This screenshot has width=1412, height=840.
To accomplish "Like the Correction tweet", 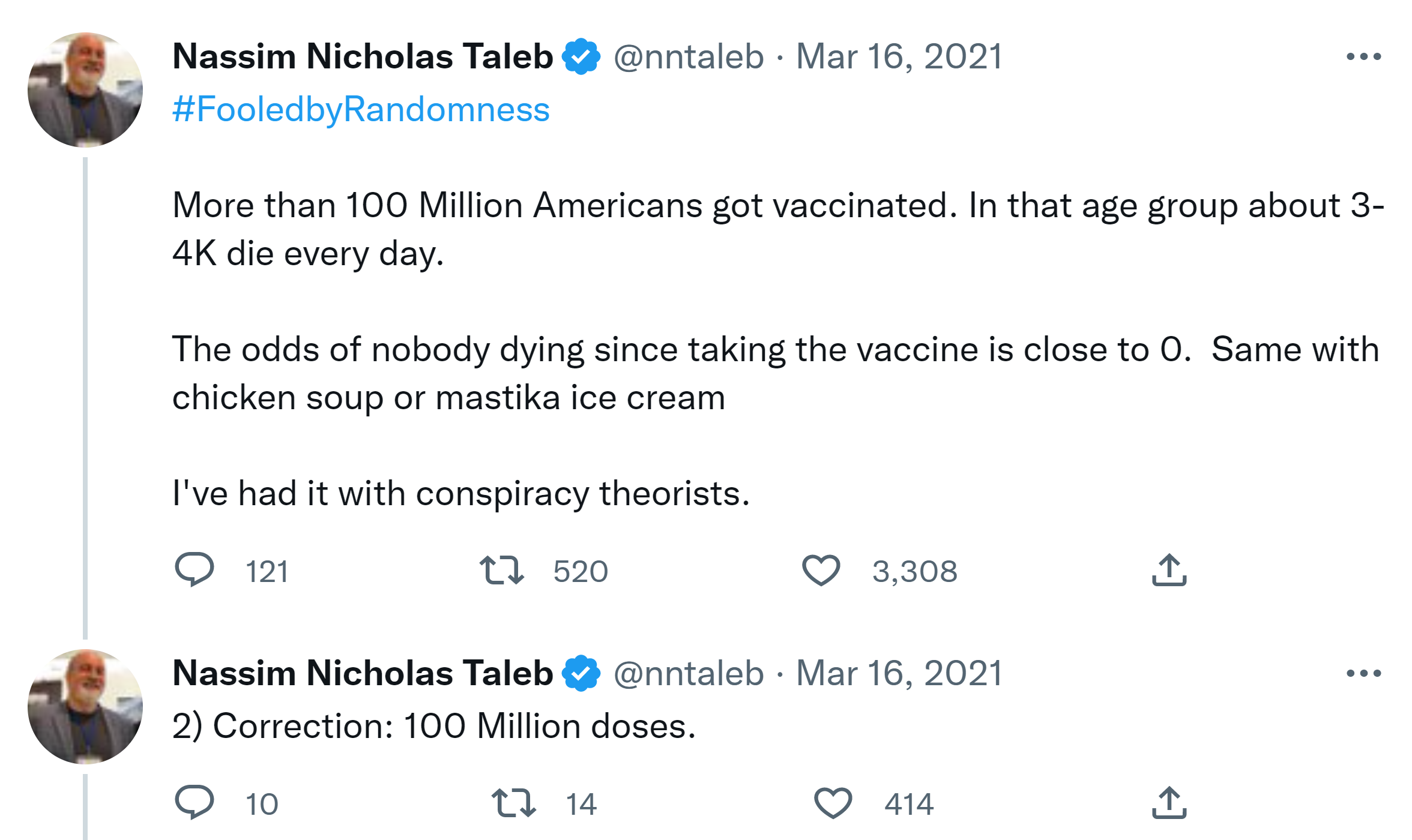I will click(x=833, y=803).
